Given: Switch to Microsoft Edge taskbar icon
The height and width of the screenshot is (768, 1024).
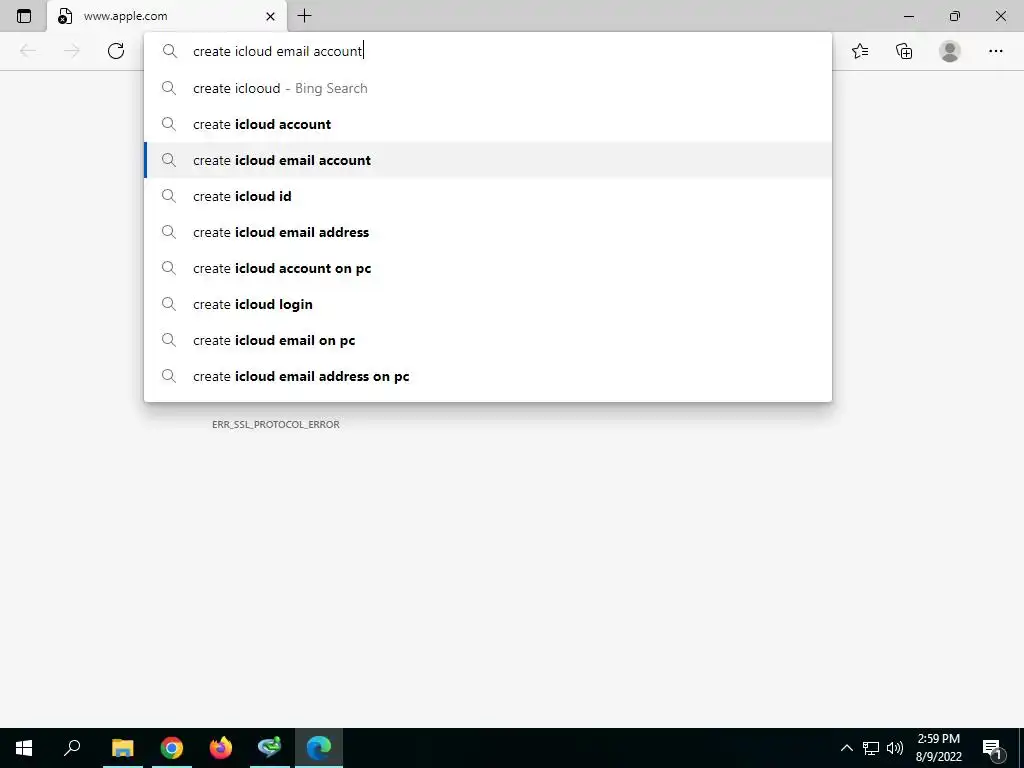Looking at the screenshot, I should point(319,748).
